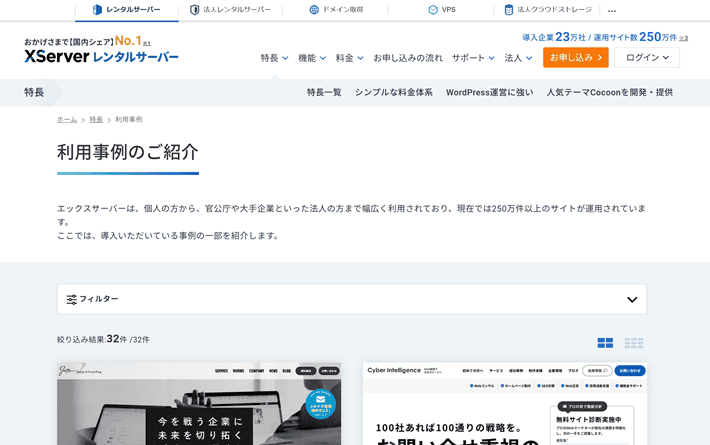Go to シンプルな料金体系 sub-page
Screen dimensions: 710x445
[393, 92]
